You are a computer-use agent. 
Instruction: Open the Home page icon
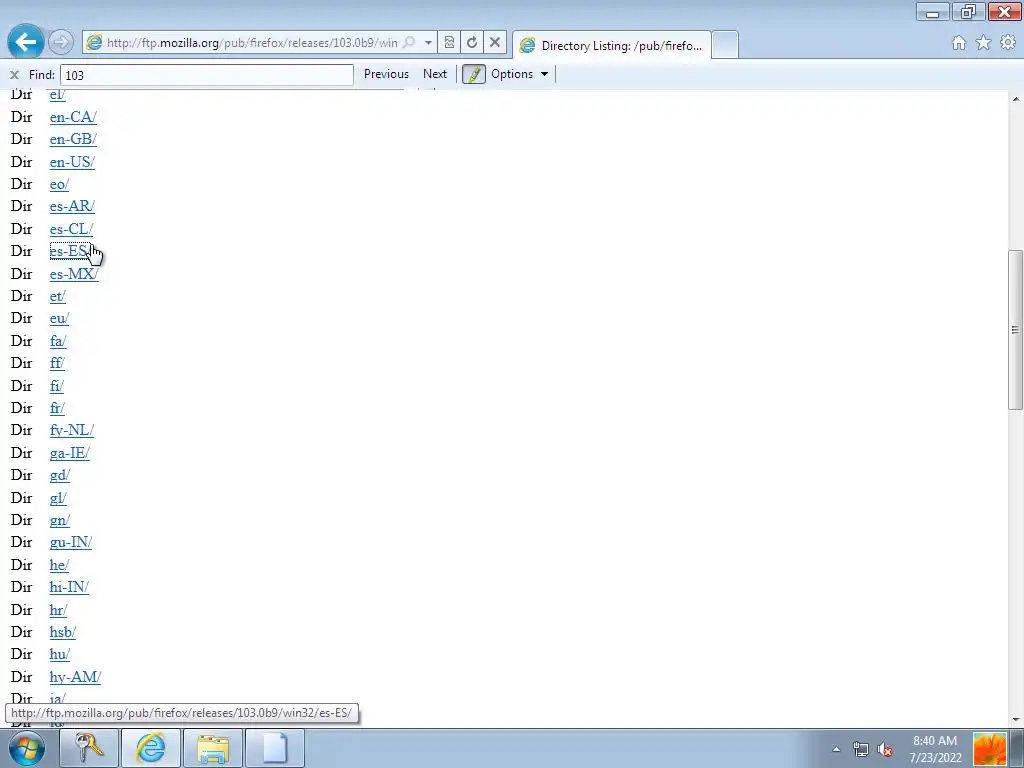[959, 43]
